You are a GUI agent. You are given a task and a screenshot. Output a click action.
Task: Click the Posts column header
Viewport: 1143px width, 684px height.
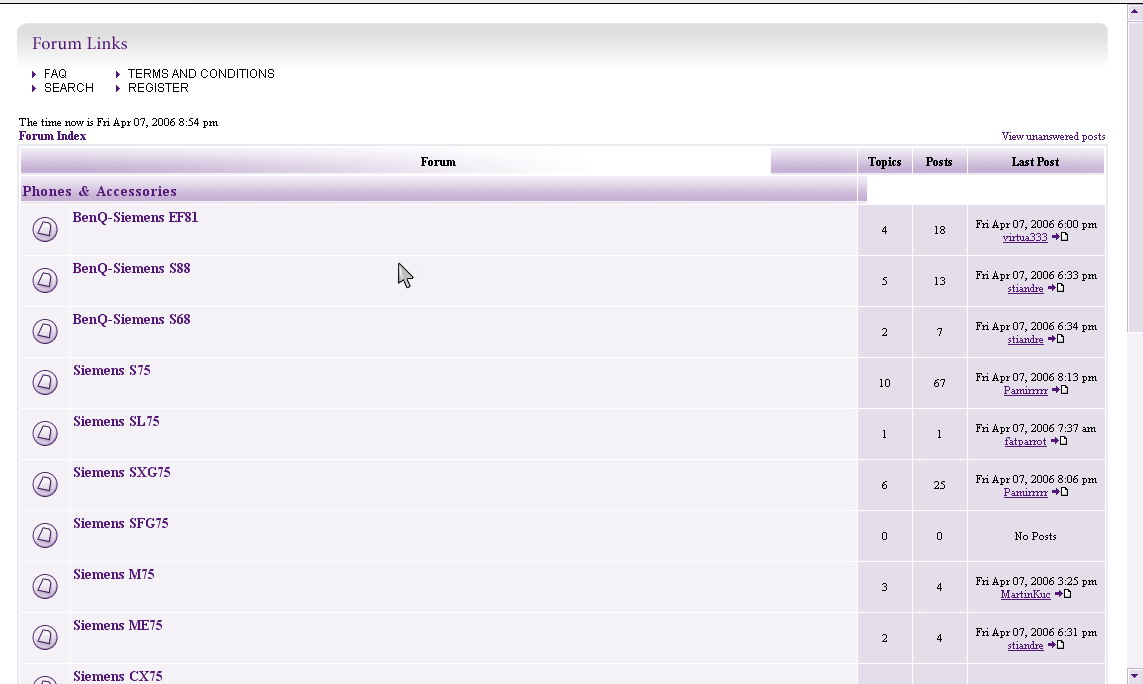[939, 162]
